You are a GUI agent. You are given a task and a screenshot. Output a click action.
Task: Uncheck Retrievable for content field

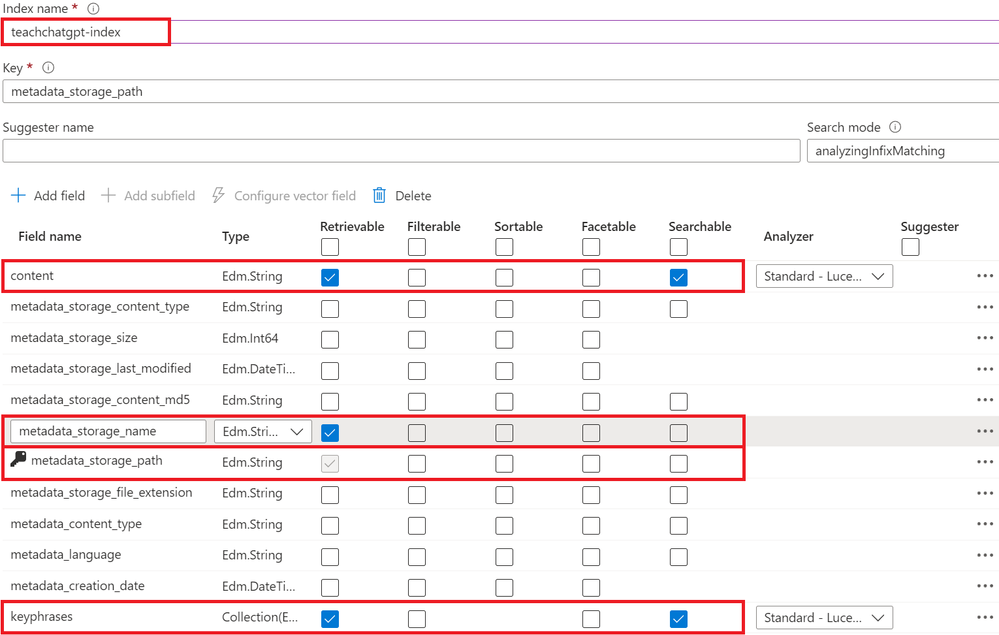[x=330, y=277]
